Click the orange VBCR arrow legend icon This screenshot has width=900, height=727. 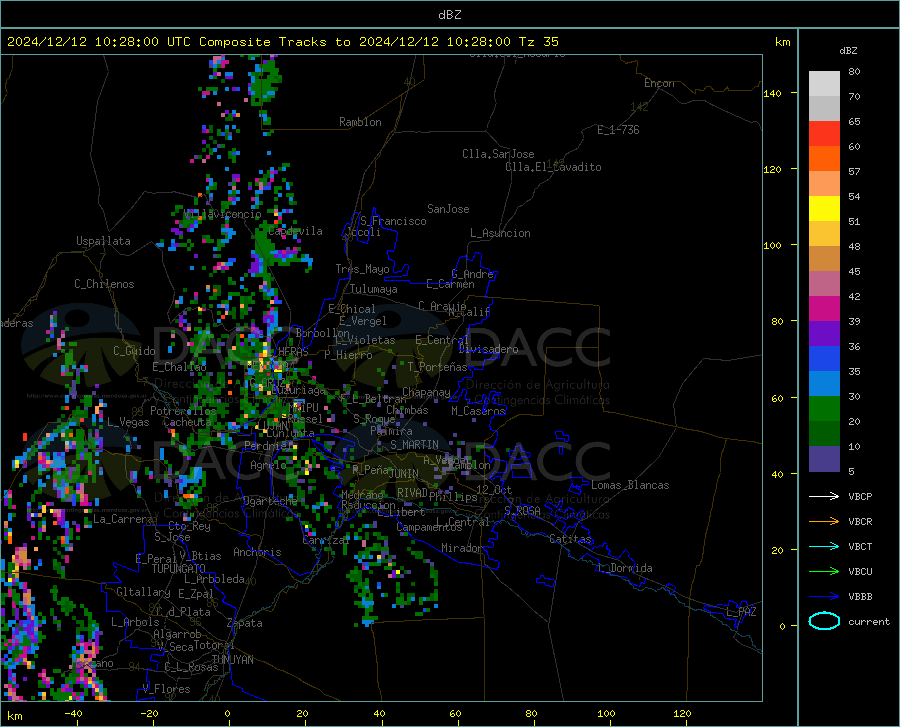point(824,521)
